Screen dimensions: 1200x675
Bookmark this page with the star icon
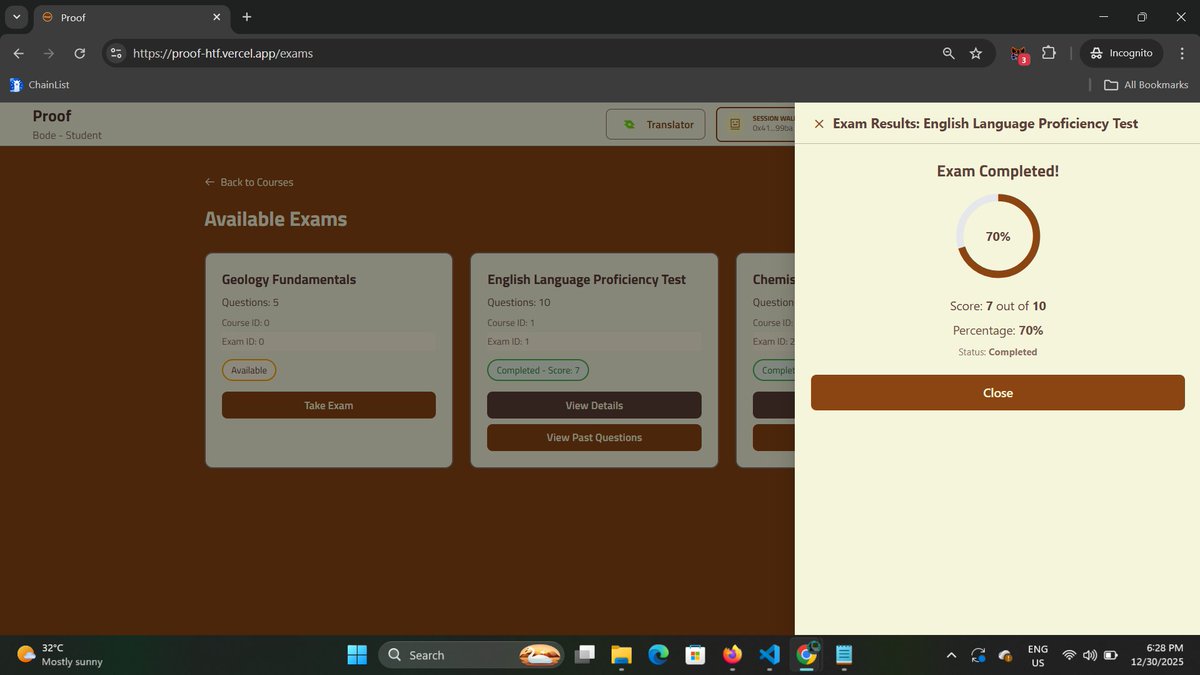point(976,53)
